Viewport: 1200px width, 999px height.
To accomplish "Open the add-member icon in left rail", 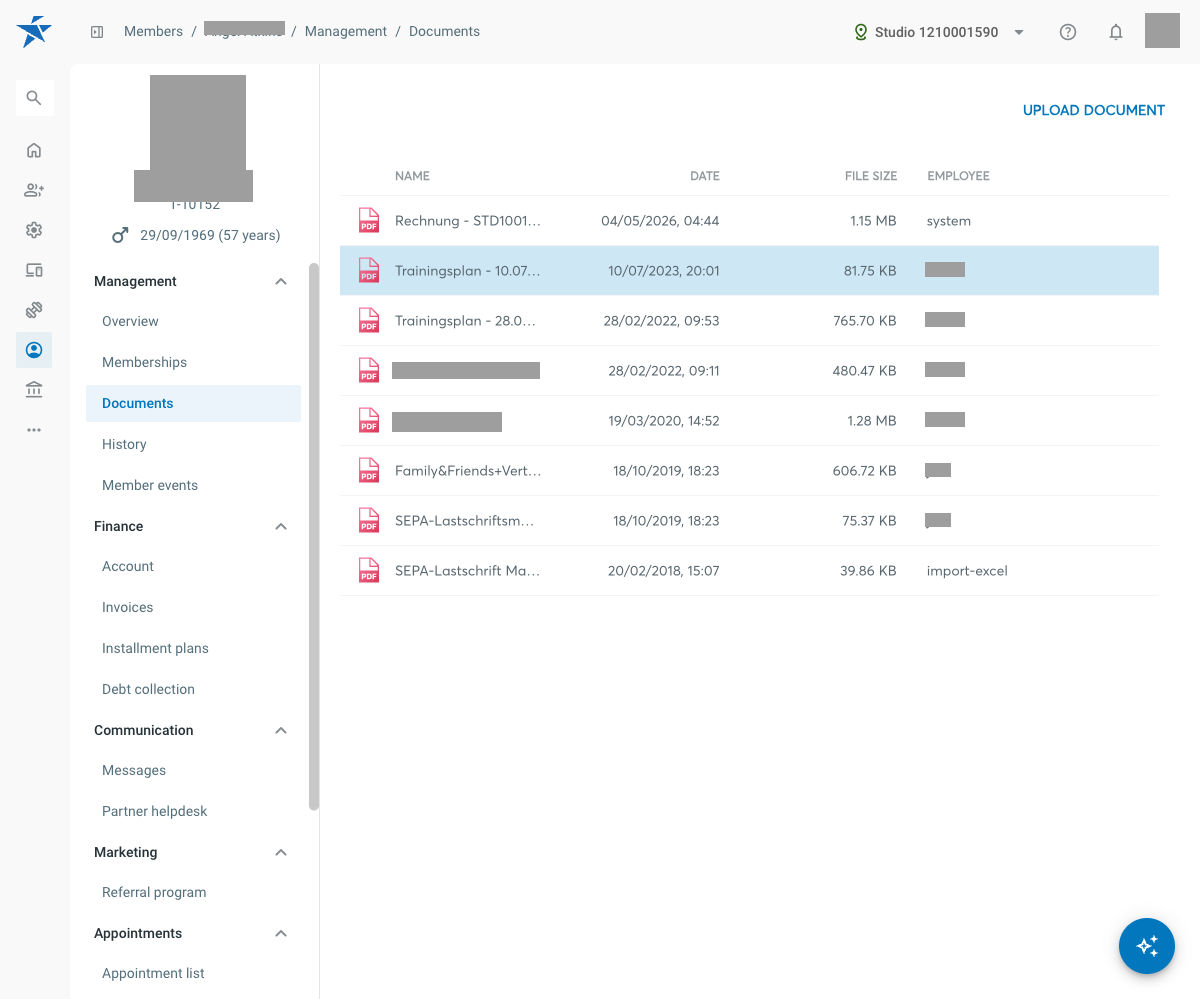I will pos(34,190).
